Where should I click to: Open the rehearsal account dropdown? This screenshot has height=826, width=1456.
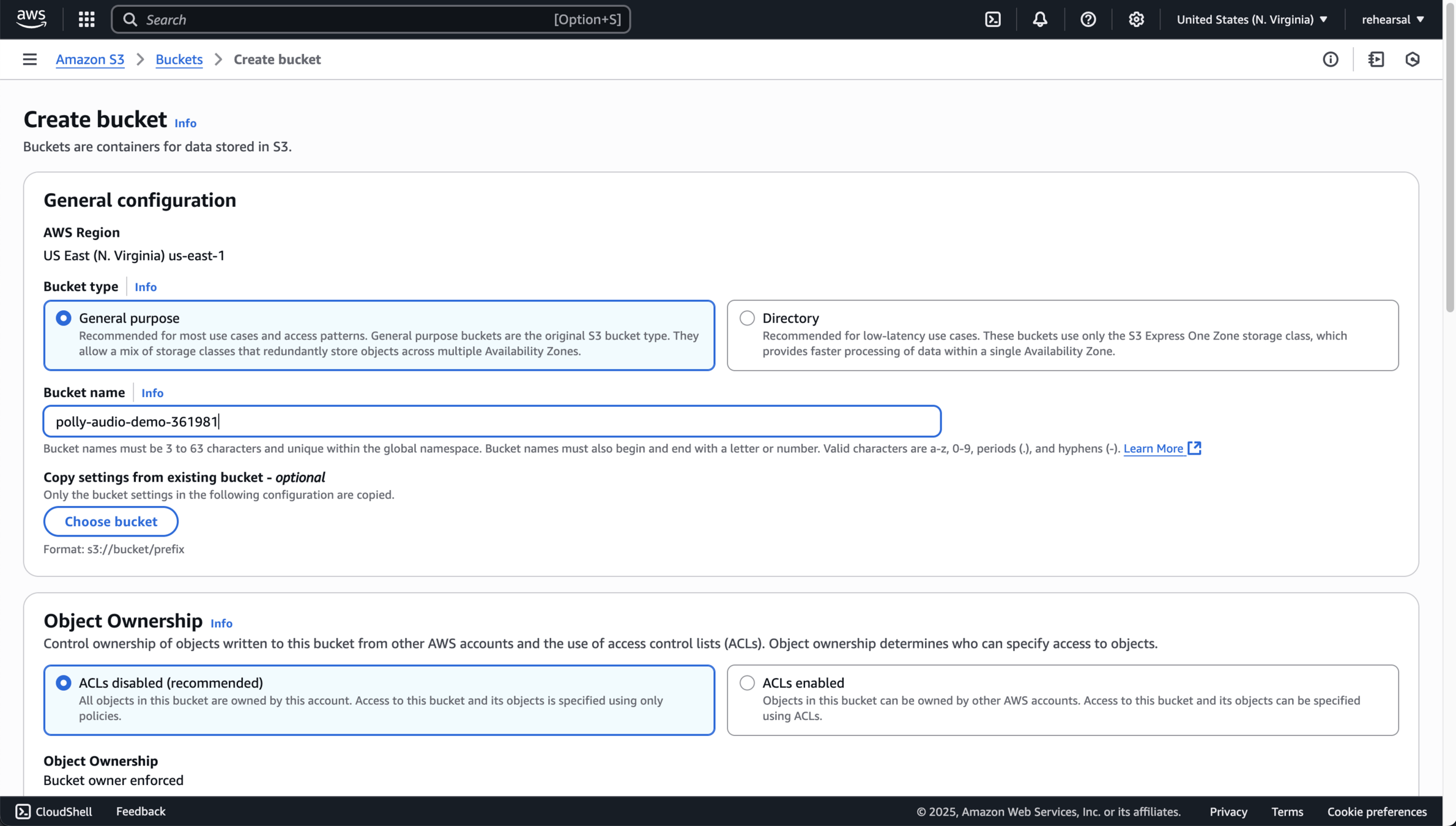[x=1392, y=20]
